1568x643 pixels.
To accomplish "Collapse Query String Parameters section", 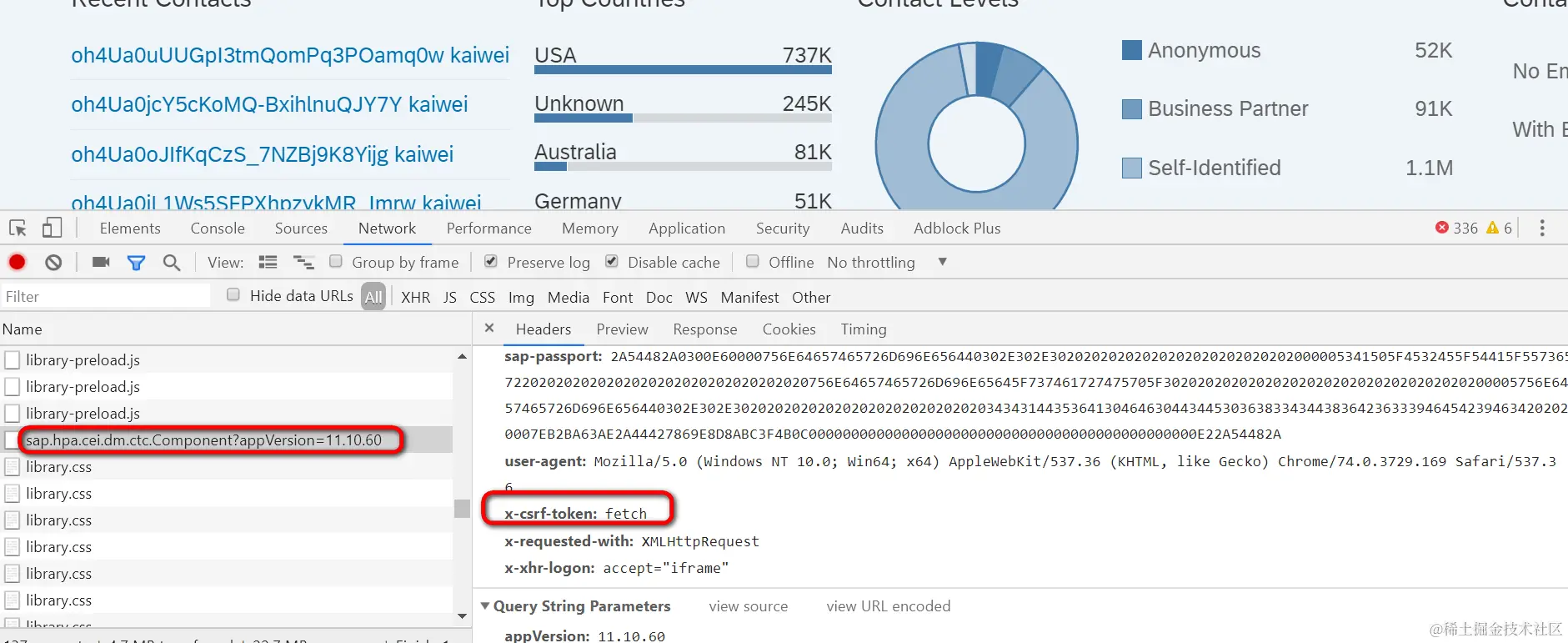I will [485, 605].
